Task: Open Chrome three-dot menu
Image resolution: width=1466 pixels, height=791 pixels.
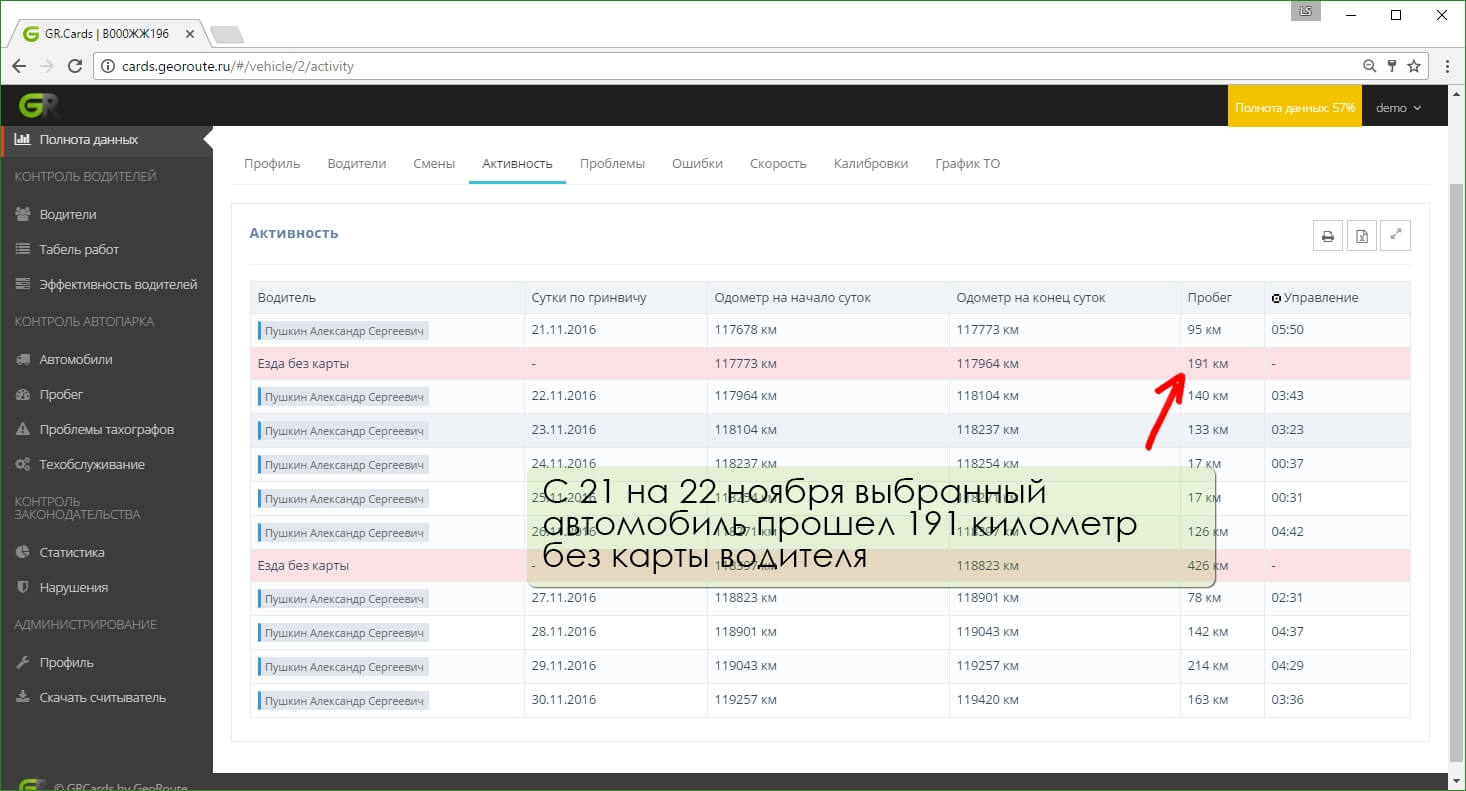Action: point(1447,66)
